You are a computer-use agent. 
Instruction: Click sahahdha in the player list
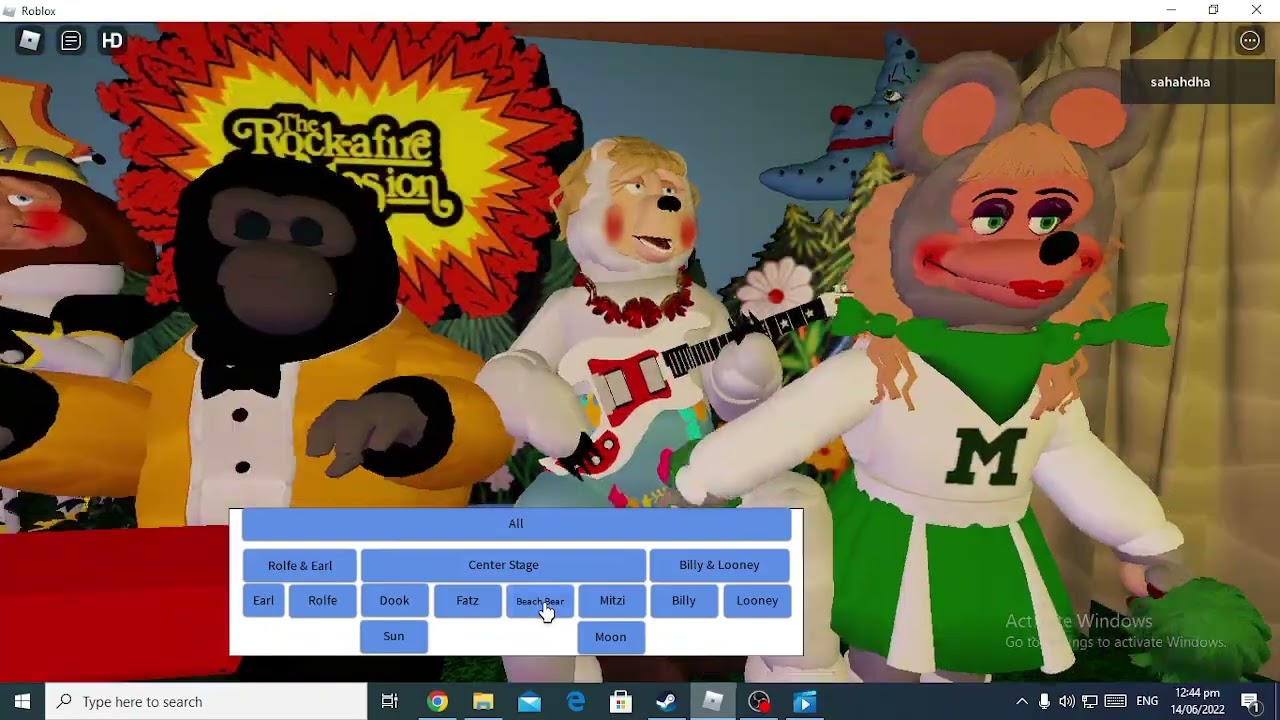click(1180, 82)
